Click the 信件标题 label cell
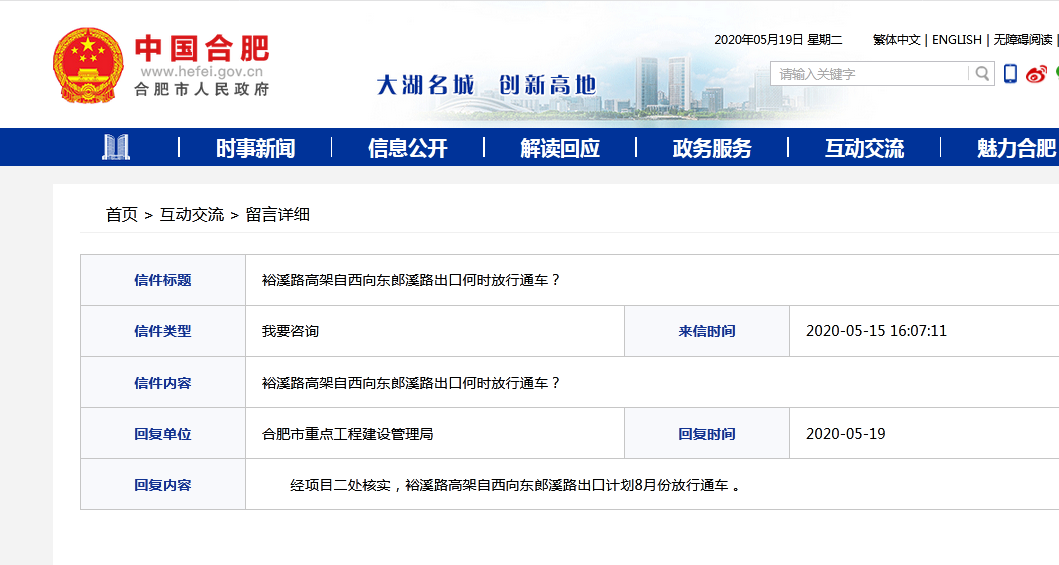 pyautogui.click(x=163, y=280)
